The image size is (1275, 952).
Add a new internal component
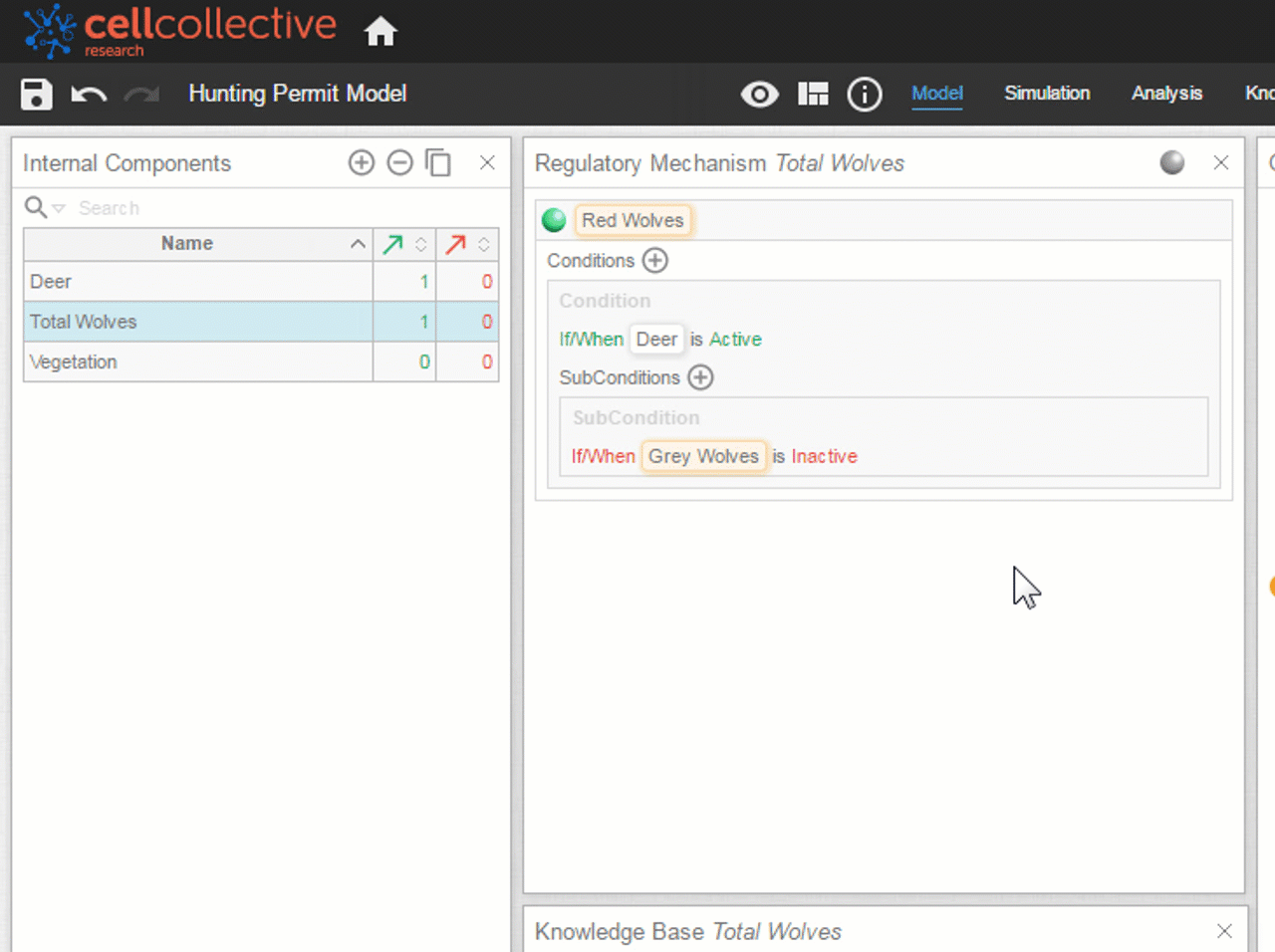tap(362, 162)
